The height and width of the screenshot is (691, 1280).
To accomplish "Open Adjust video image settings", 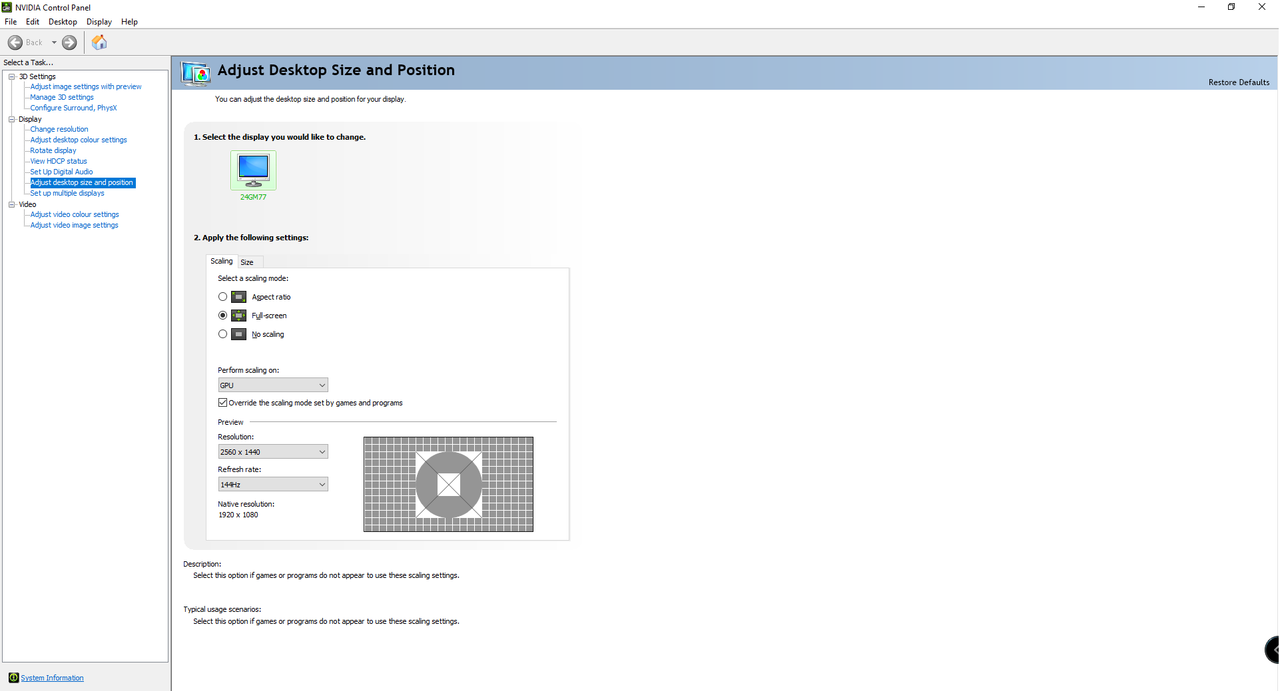I will pyautogui.click(x=74, y=225).
